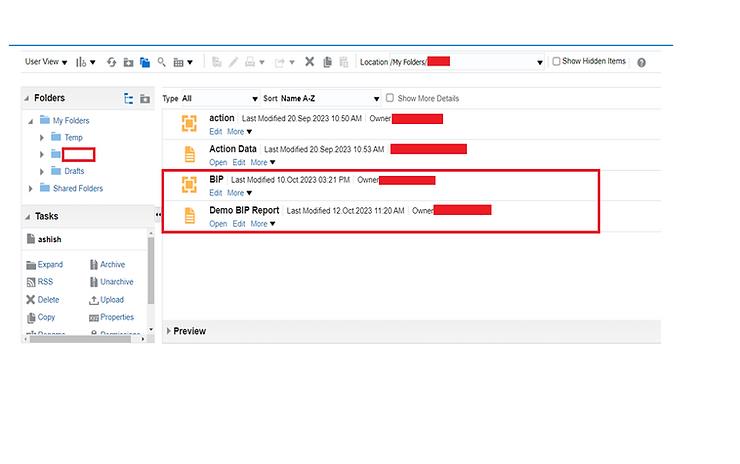Click Upload in Tasks panel
The image size is (740, 464).
(x=106, y=300)
